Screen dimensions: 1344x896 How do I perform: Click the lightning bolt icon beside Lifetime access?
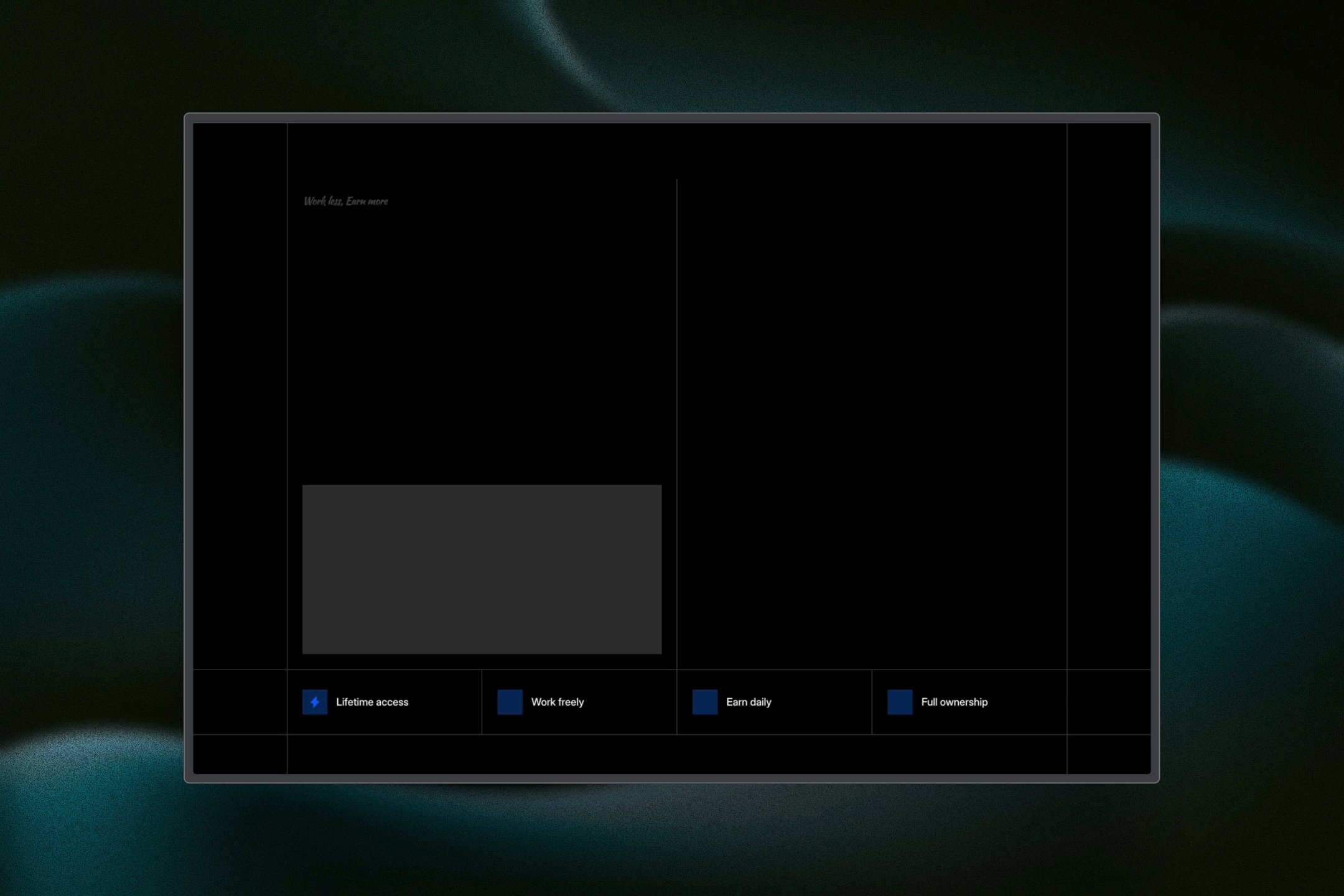[315, 702]
